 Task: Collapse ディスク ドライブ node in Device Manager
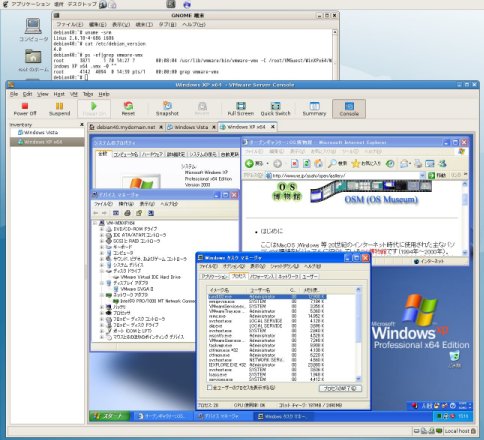pyautogui.click(x=102, y=271)
